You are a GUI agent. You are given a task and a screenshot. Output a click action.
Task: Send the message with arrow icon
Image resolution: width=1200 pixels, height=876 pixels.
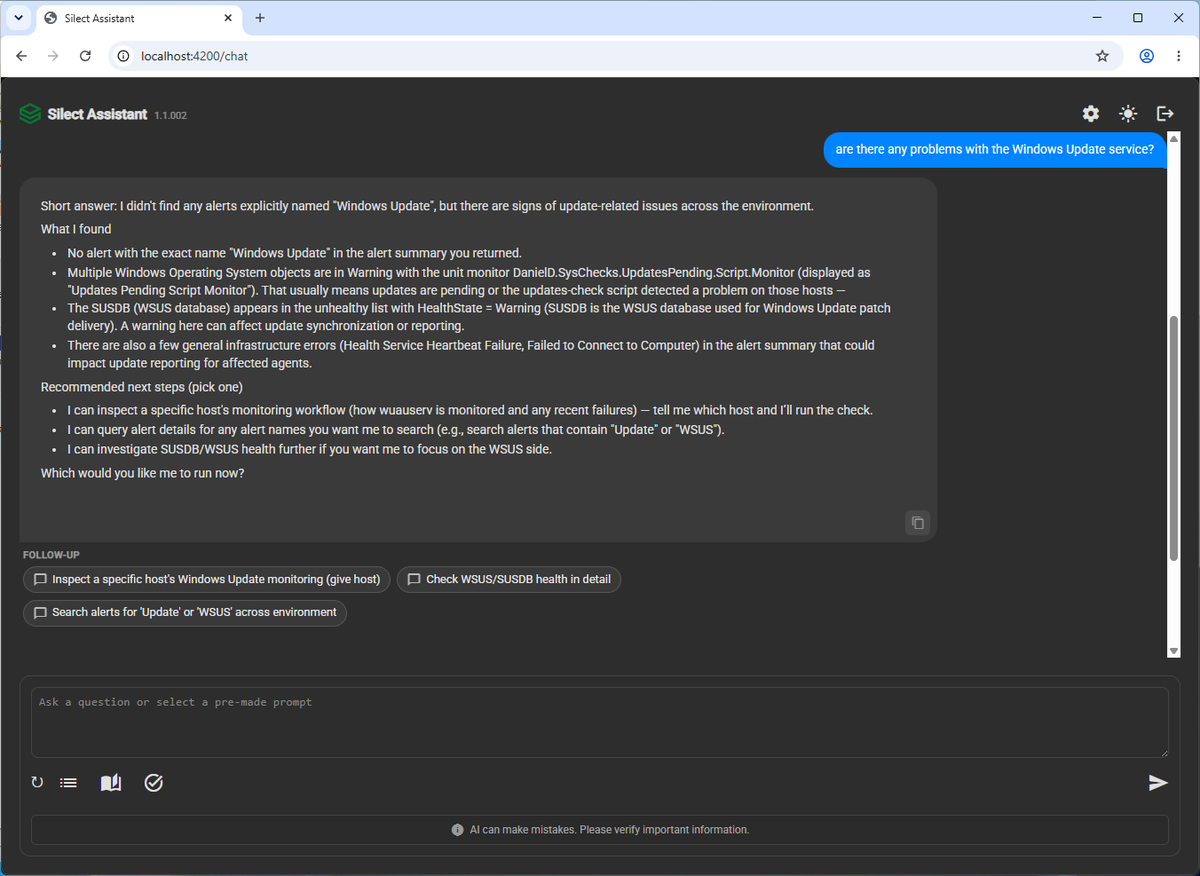pos(1158,783)
